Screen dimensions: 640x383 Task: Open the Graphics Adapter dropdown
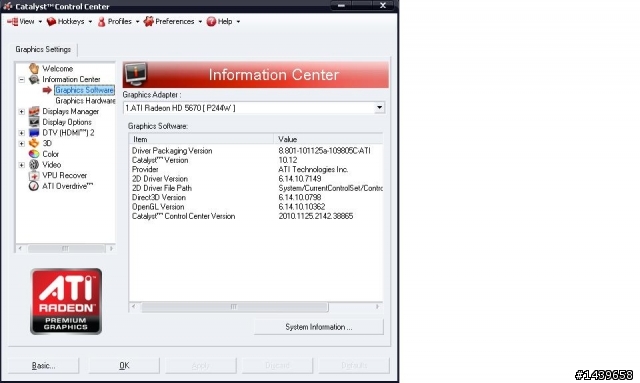254,108
